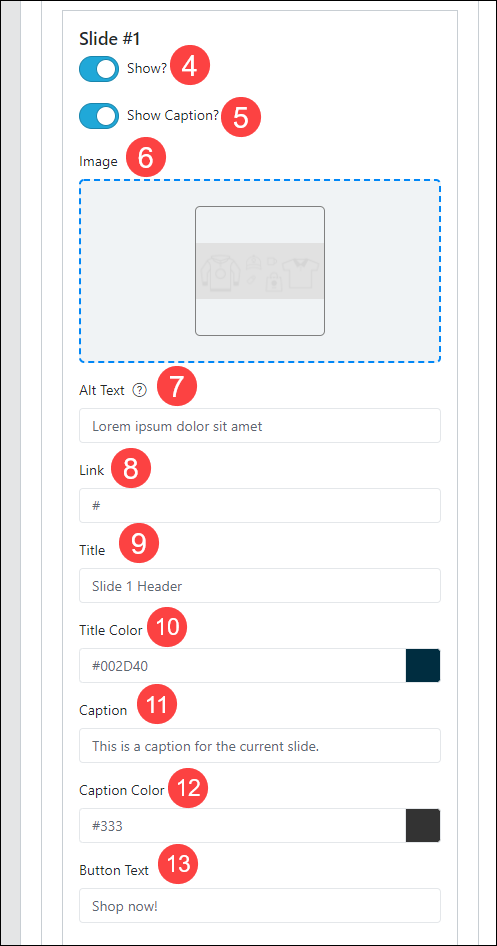Click the slide image thumbnail preview
497x946 pixels.
coord(260,271)
